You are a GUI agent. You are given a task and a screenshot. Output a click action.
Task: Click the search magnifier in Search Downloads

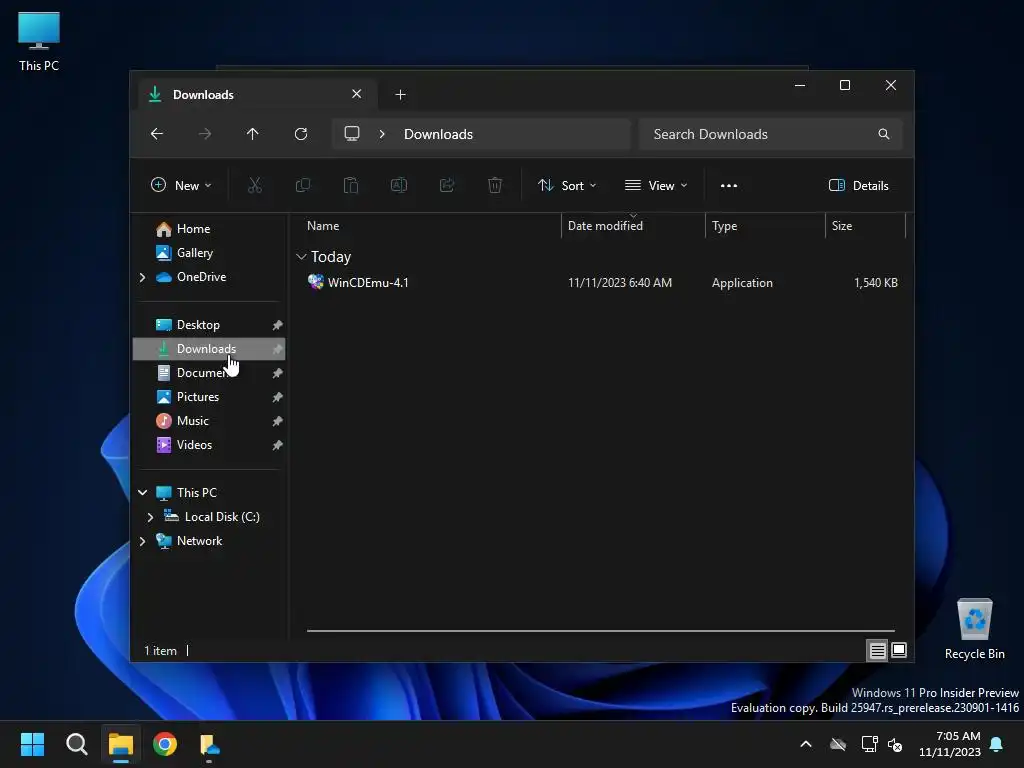[884, 134]
